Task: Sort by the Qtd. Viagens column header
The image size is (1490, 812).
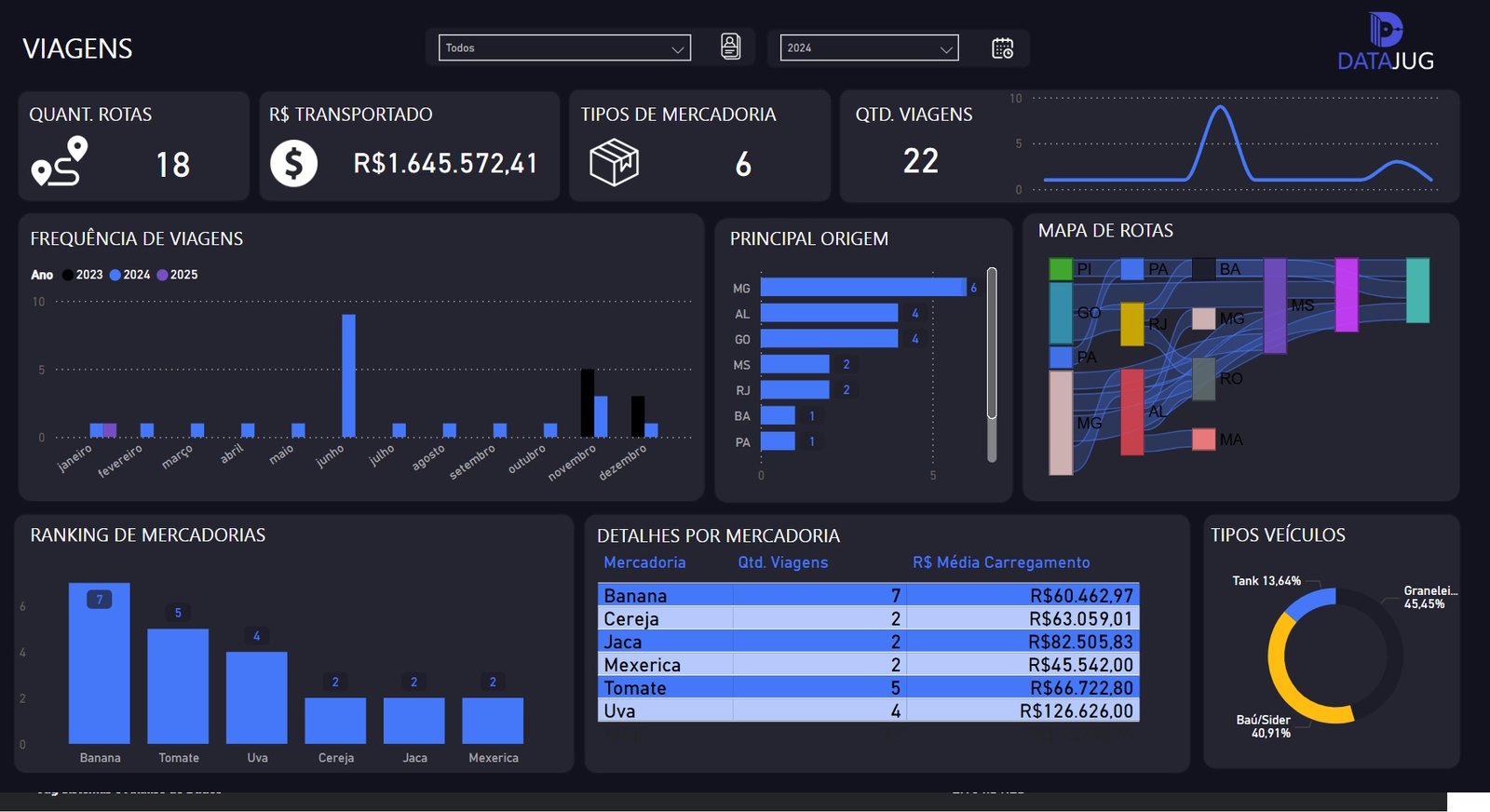Action: click(783, 562)
